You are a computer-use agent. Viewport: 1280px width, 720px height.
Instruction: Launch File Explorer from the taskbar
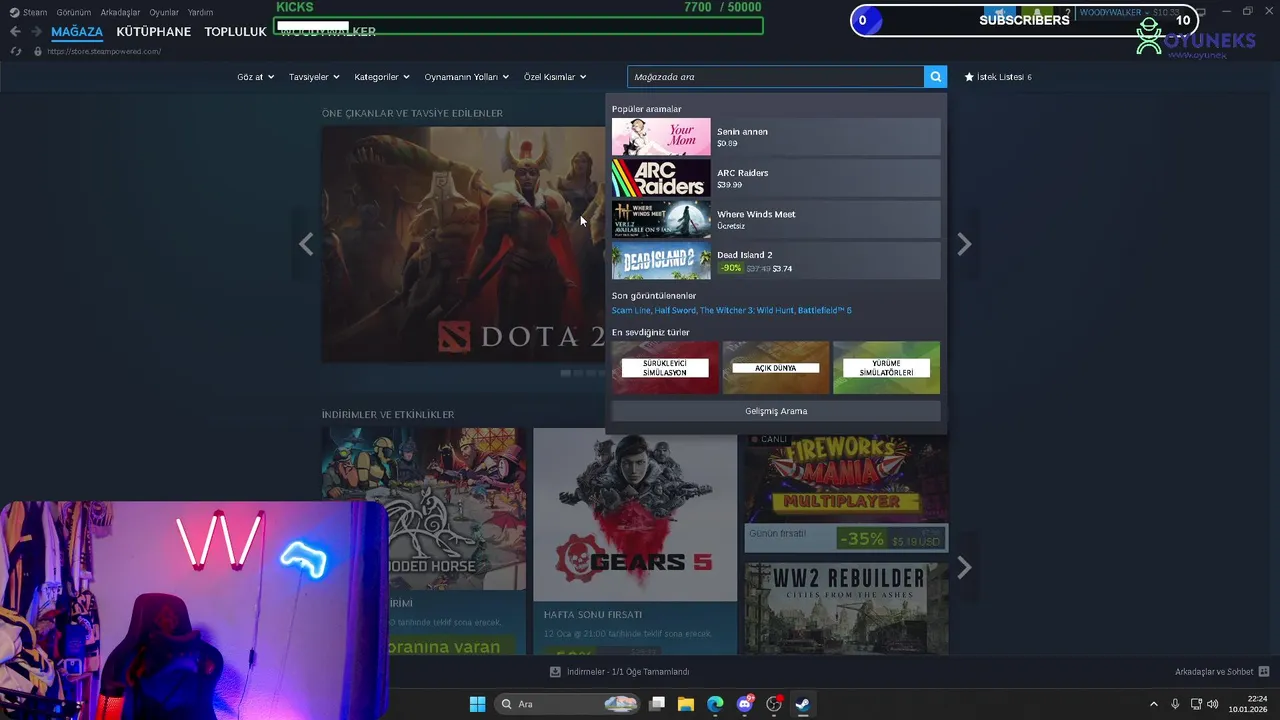[x=686, y=704]
